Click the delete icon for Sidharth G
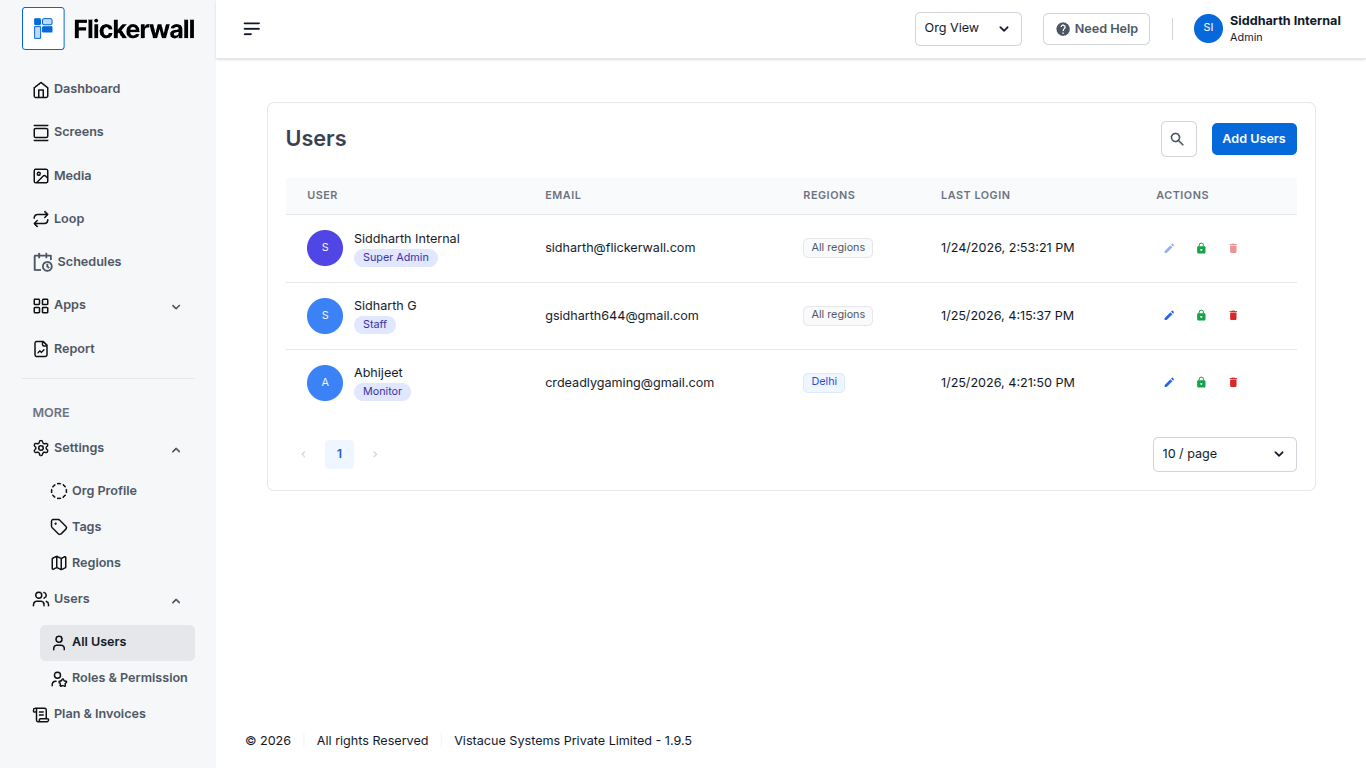The image size is (1366, 768). (1233, 315)
